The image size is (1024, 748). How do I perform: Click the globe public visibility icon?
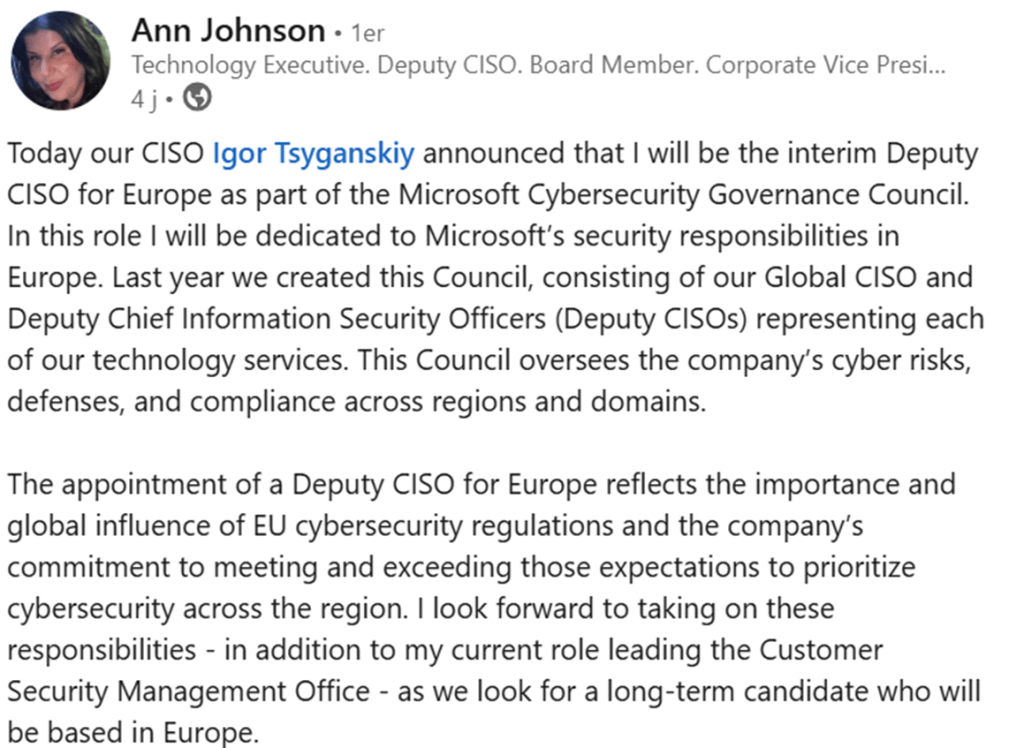[x=199, y=97]
